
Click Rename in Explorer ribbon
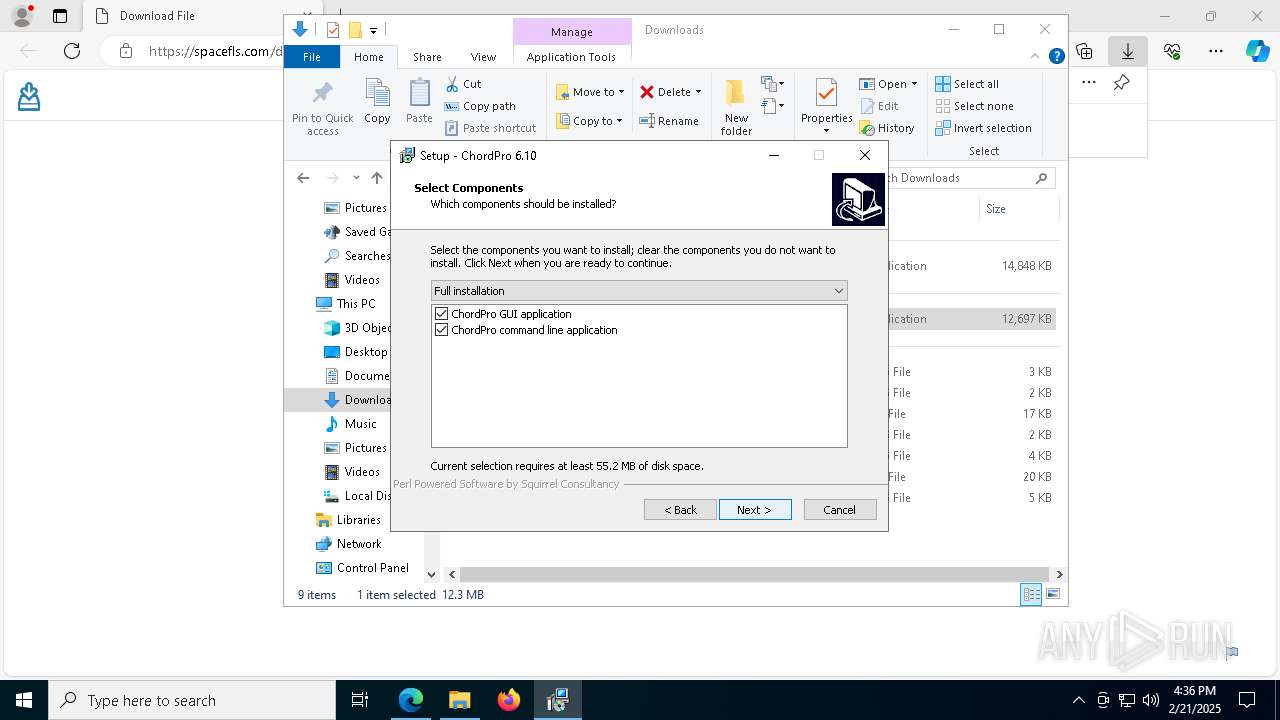click(x=669, y=121)
